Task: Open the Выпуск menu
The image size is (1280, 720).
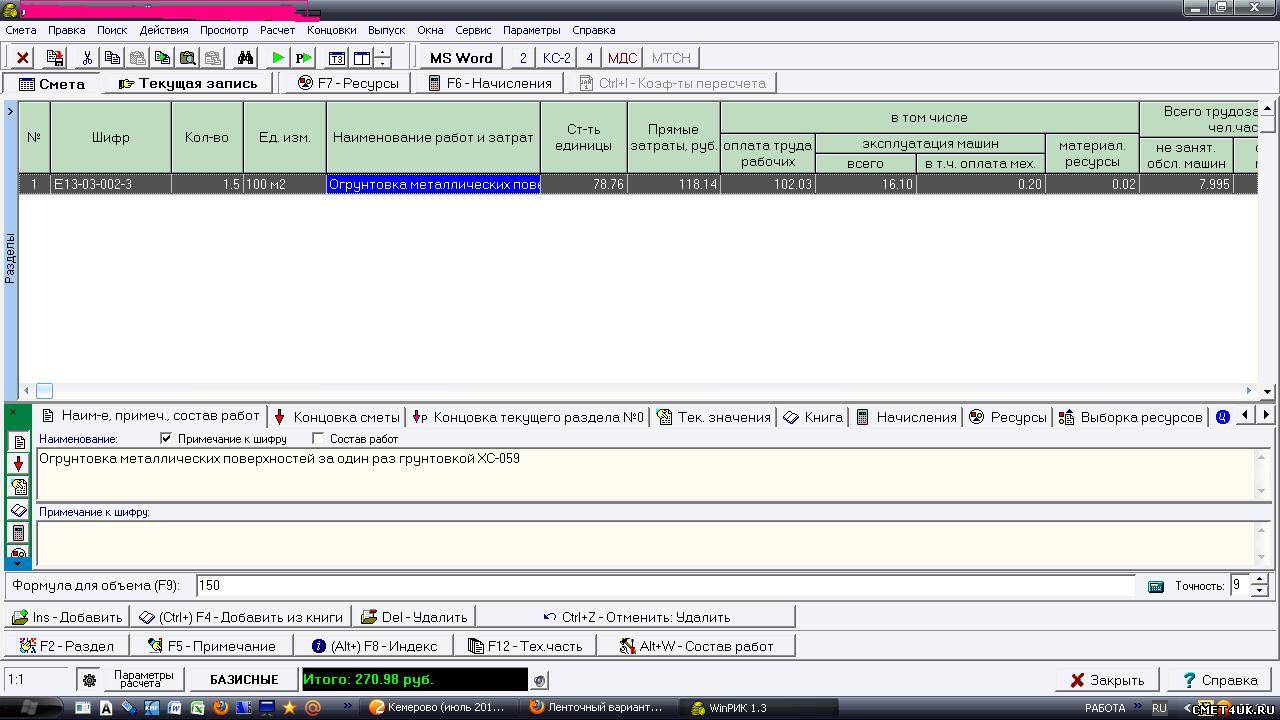Action: (386, 30)
